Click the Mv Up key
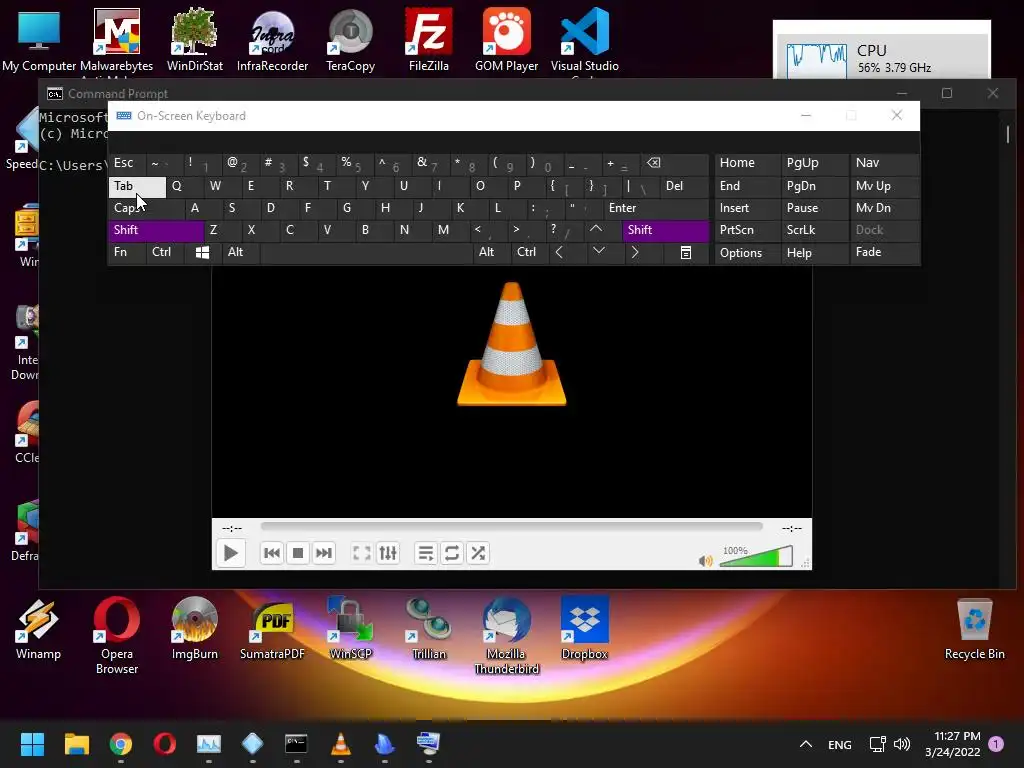The width and height of the screenshot is (1024, 768). 885,186
